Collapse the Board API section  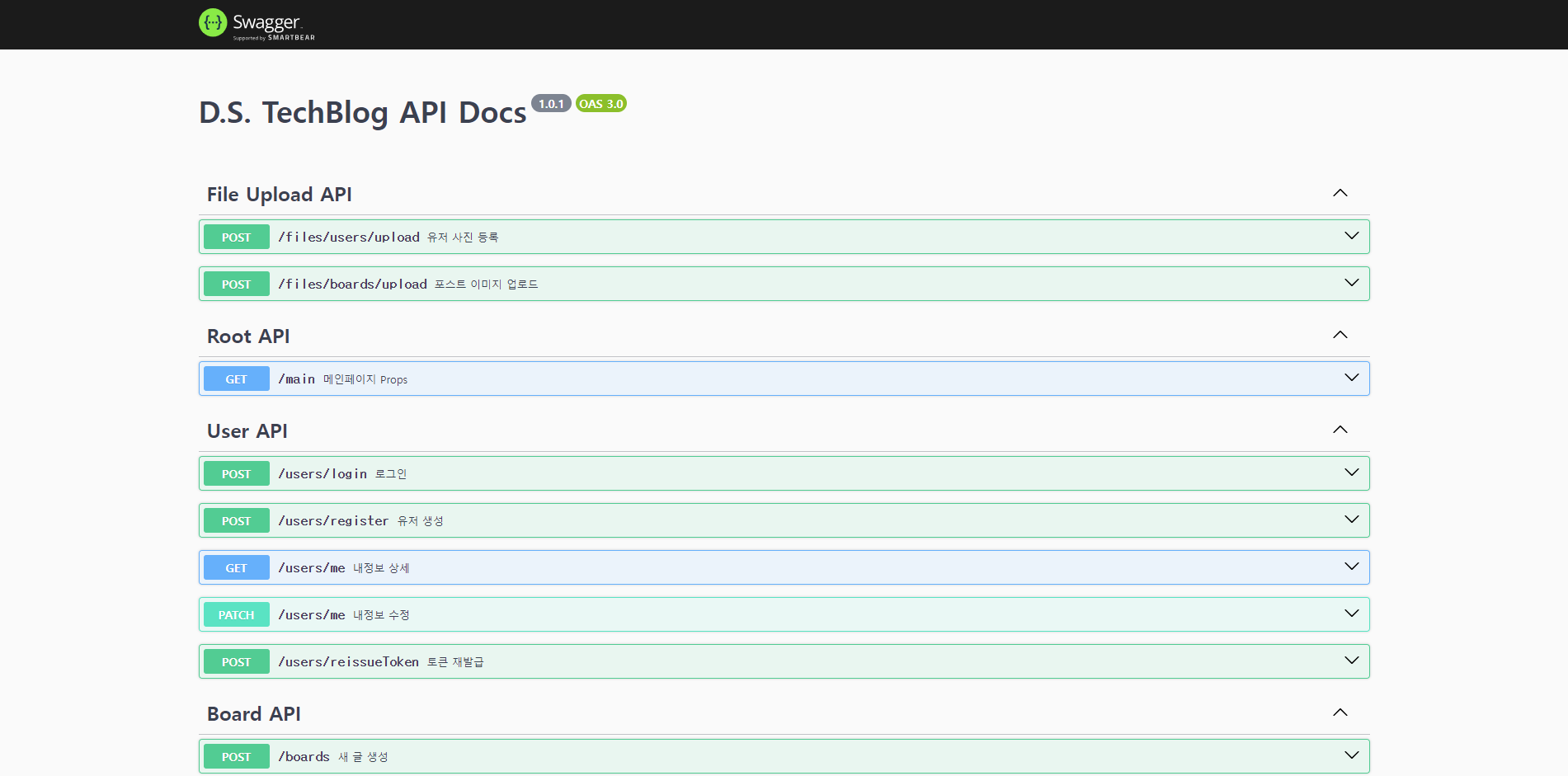click(1340, 713)
